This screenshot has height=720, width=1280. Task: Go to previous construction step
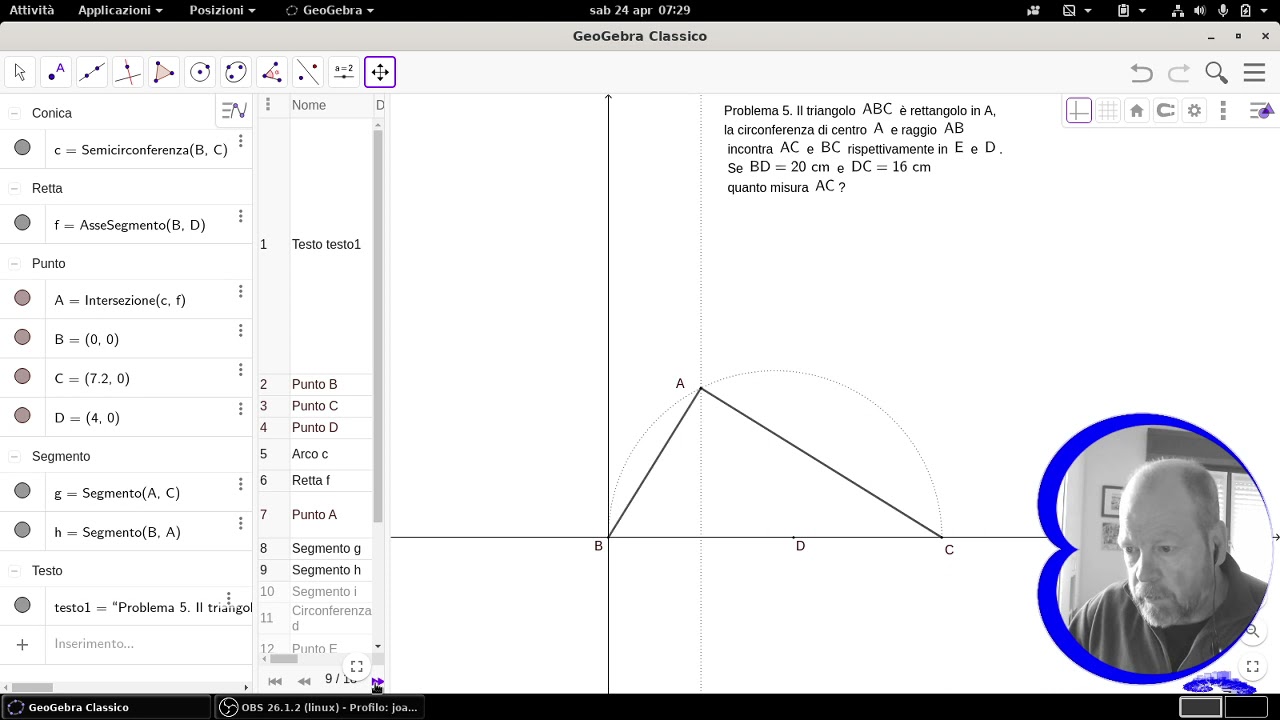click(x=304, y=681)
